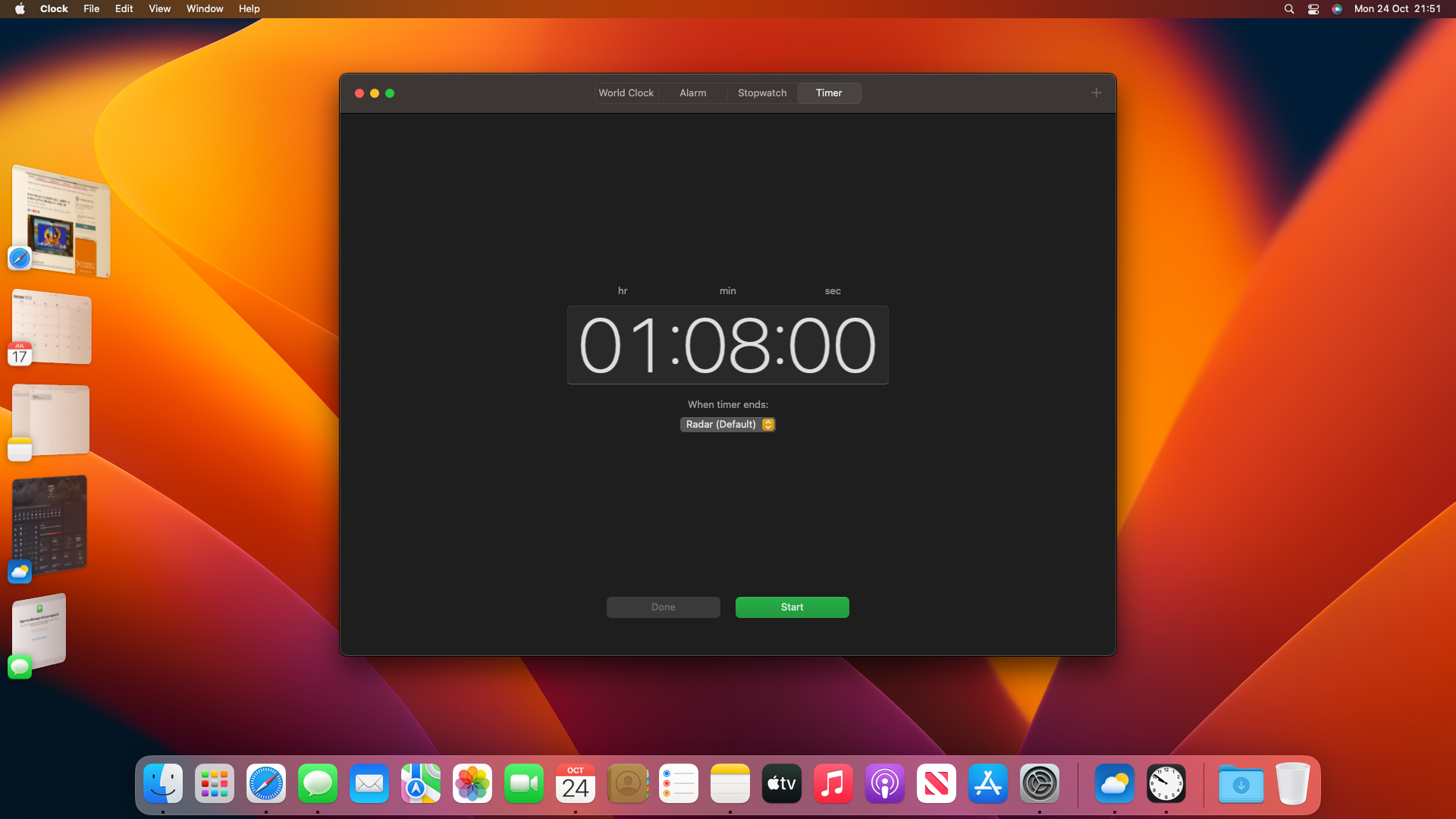Open Weather app from Dock
Image resolution: width=1456 pixels, height=819 pixels.
coord(1113,784)
